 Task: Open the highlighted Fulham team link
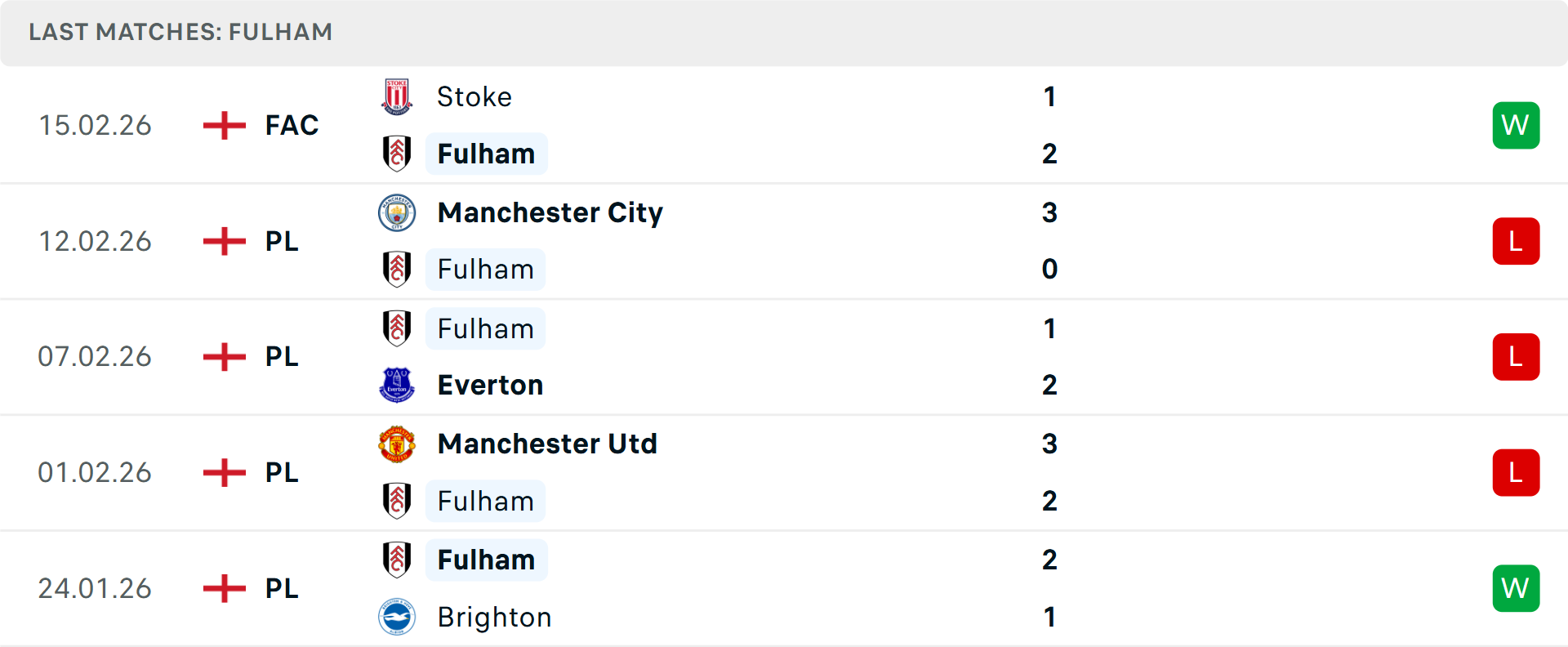(486, 153)
